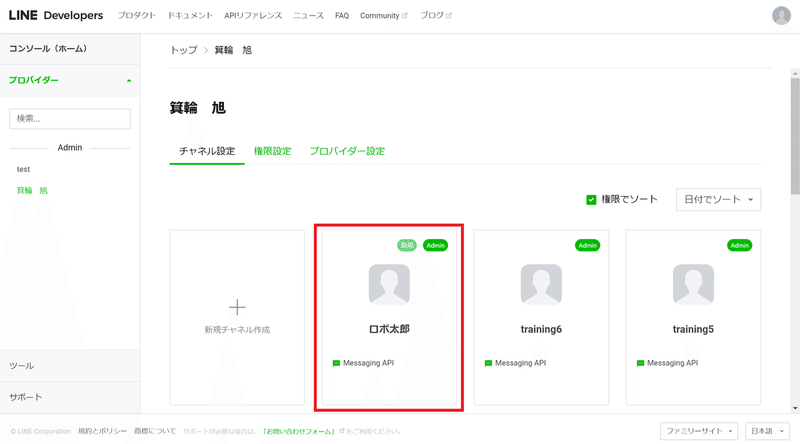Open サポート in the sidebar
Image resolution: width=800 pixels, height=444 pixels.
[x=70, y=397]
